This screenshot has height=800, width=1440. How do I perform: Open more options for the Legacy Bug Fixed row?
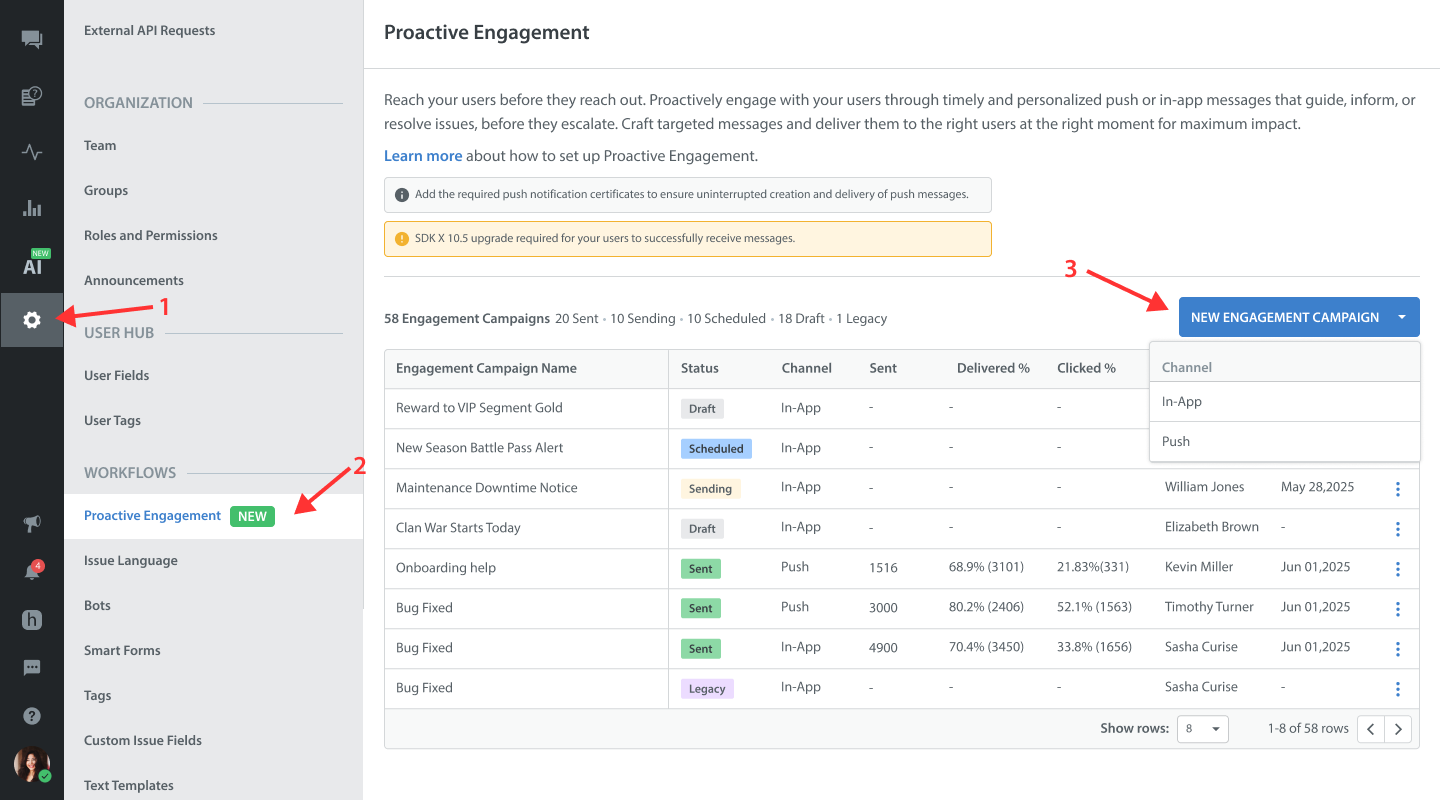1398,689
